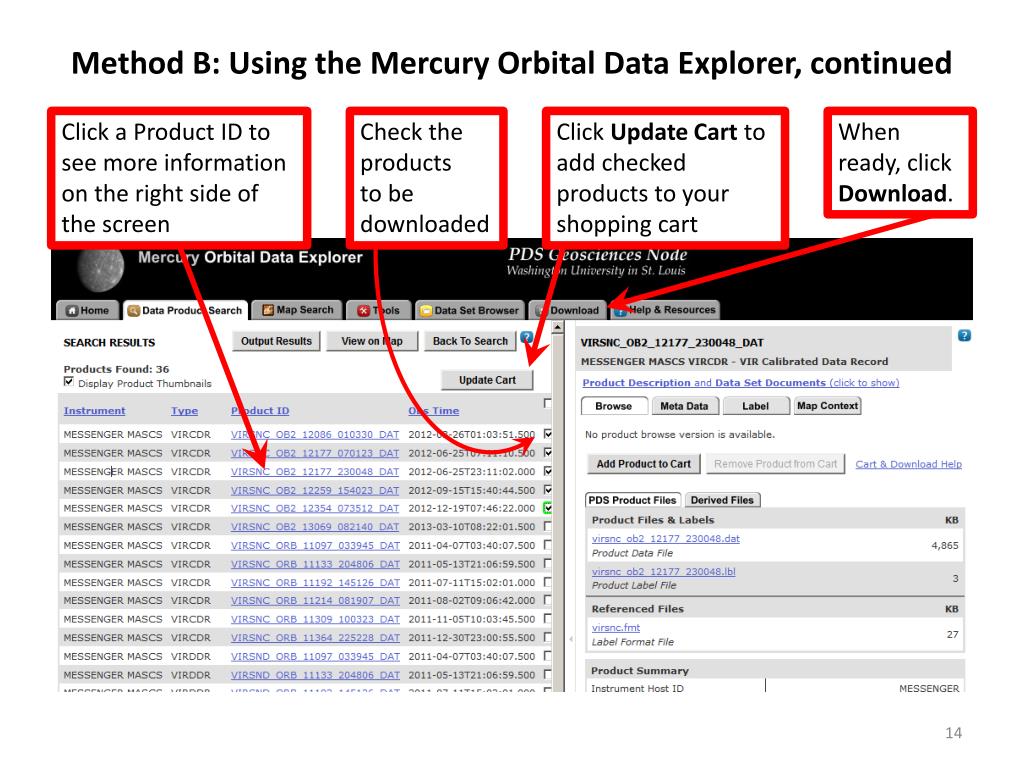
Task: Open product VIRSND_ORB_11097_033945_DAT
Action: [x=315, y=656]
